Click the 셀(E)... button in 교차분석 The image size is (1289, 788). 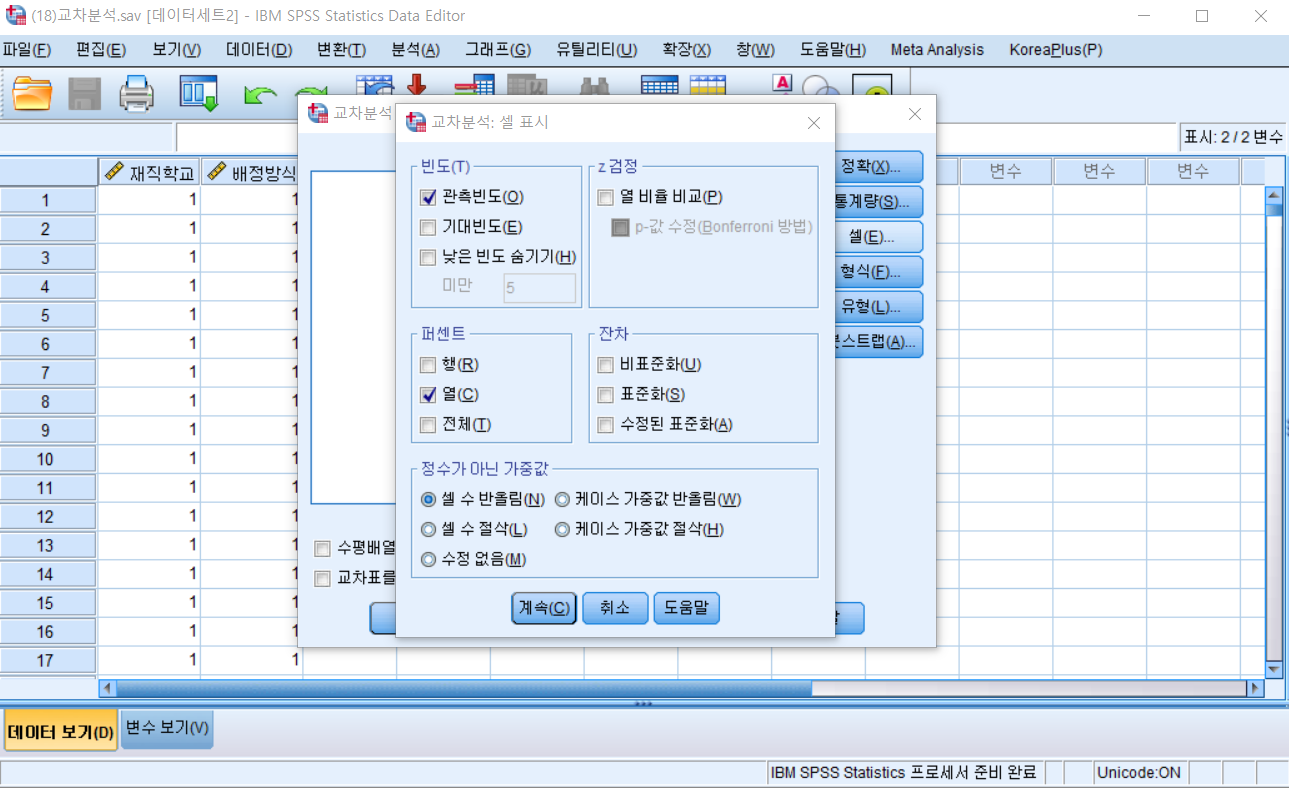(877, 237)
